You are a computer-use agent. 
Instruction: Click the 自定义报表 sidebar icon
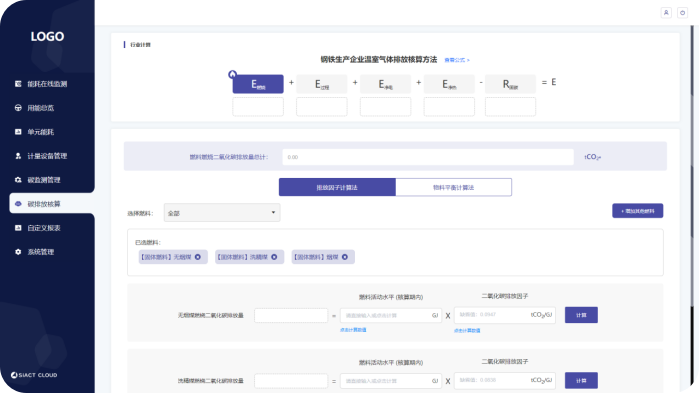coord(18,228)
